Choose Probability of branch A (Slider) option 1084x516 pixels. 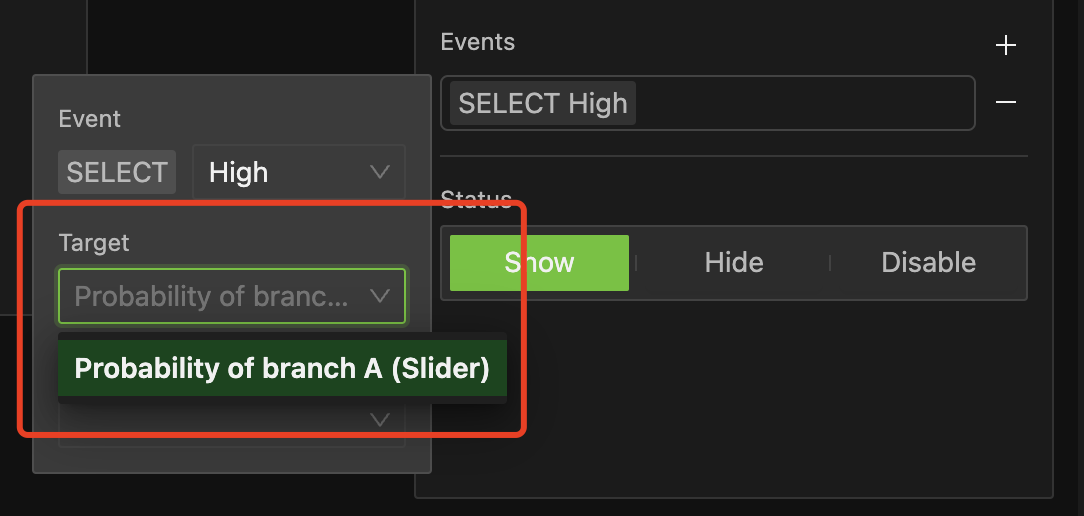pyautogui.click(x=282, y=369)
